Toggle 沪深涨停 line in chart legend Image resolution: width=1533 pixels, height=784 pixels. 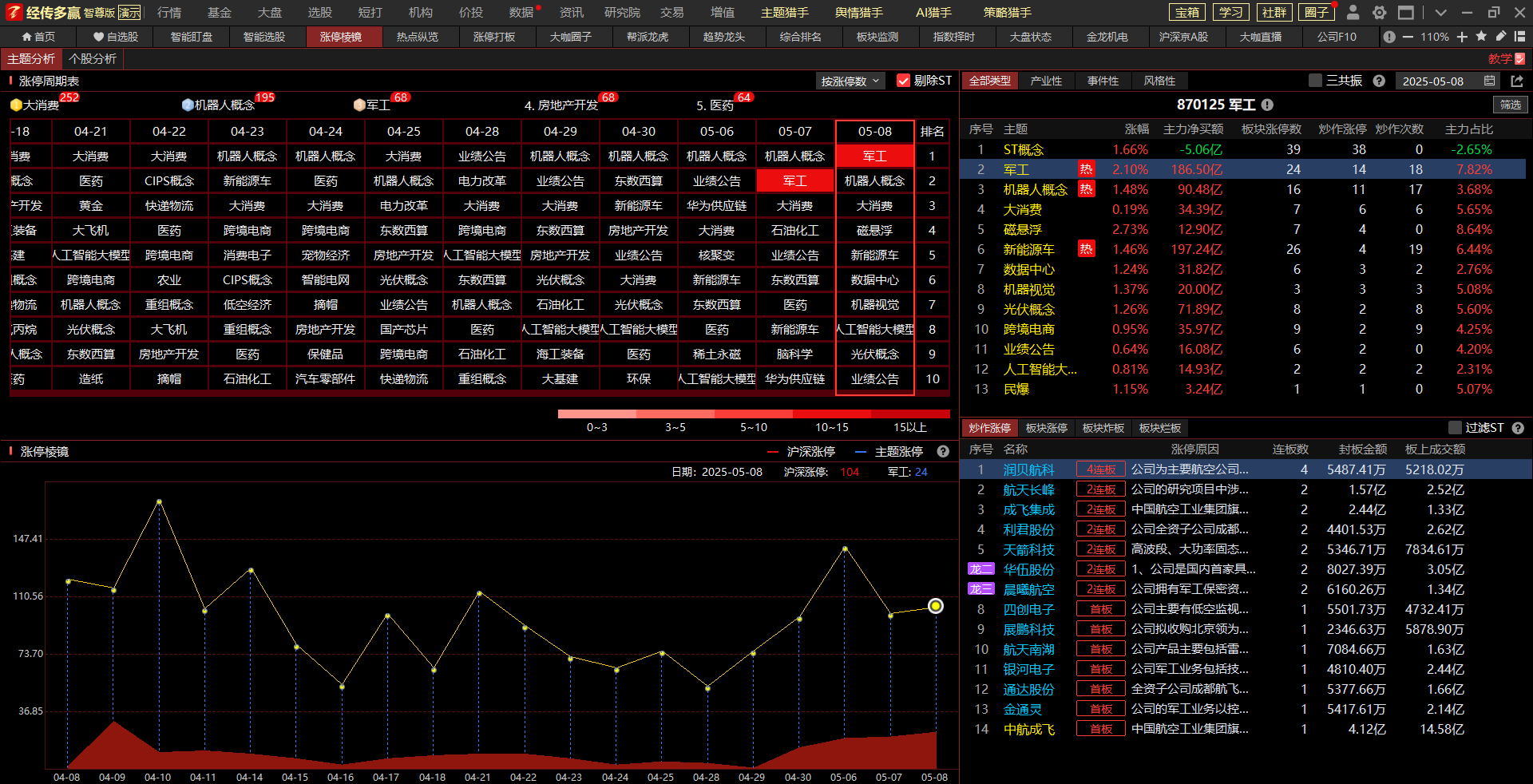[x=802, y=452]
